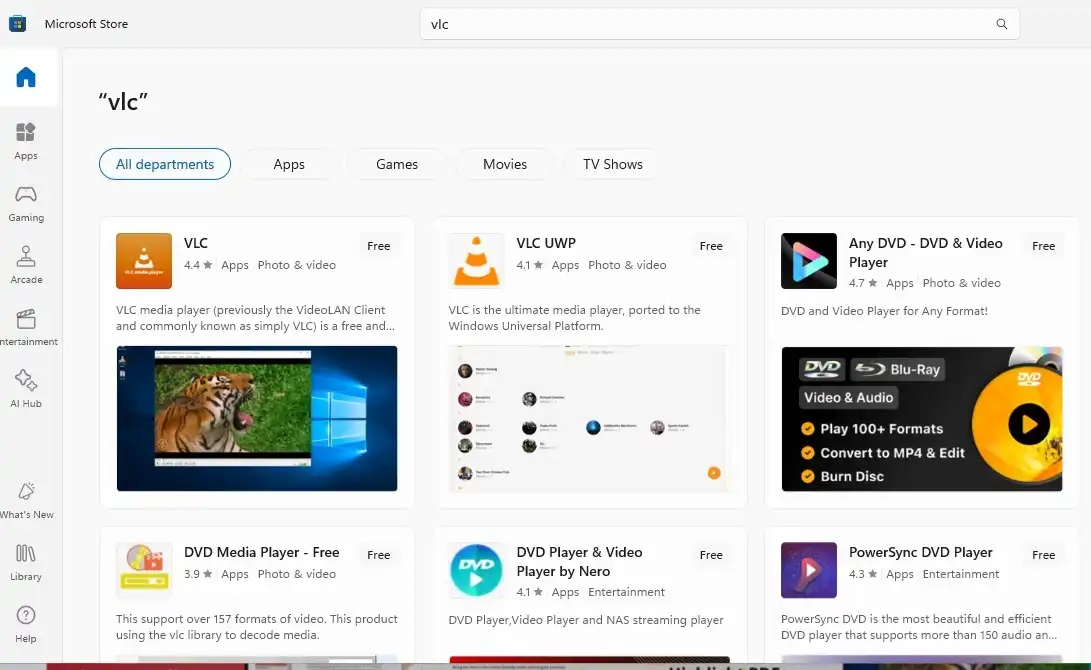The width and height of the screenshot is (1091, 670).
Task: Open the VLC UWP title
Action: coord(546,243)
